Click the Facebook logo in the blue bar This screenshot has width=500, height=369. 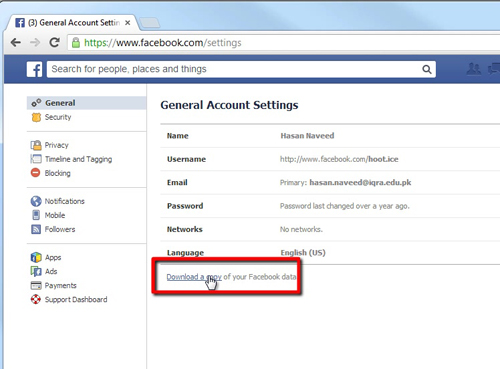pyautogui.click(x=34, y=69)
